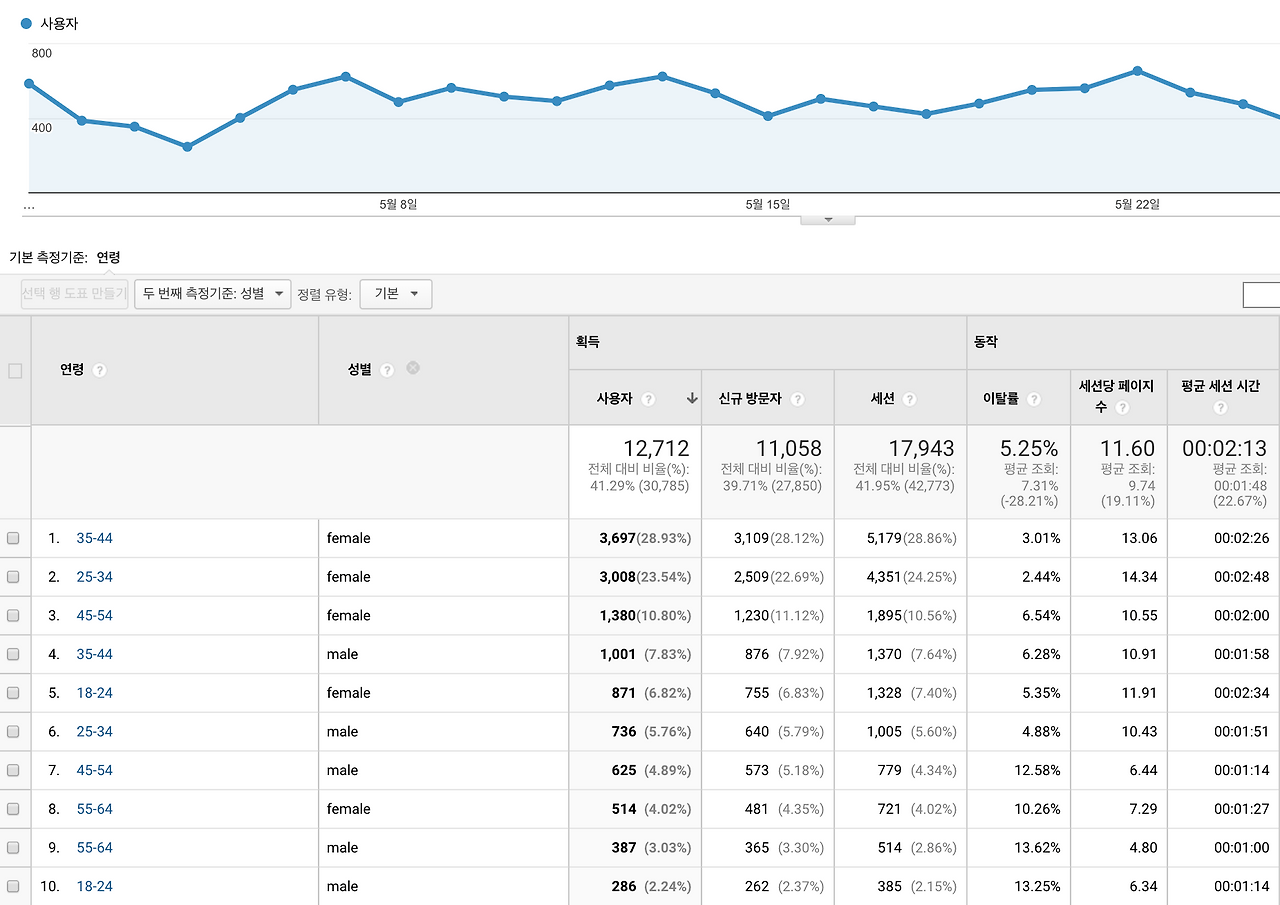
Task: Check the box for row 2, 25-34 female
Action: tap(13, 577)
